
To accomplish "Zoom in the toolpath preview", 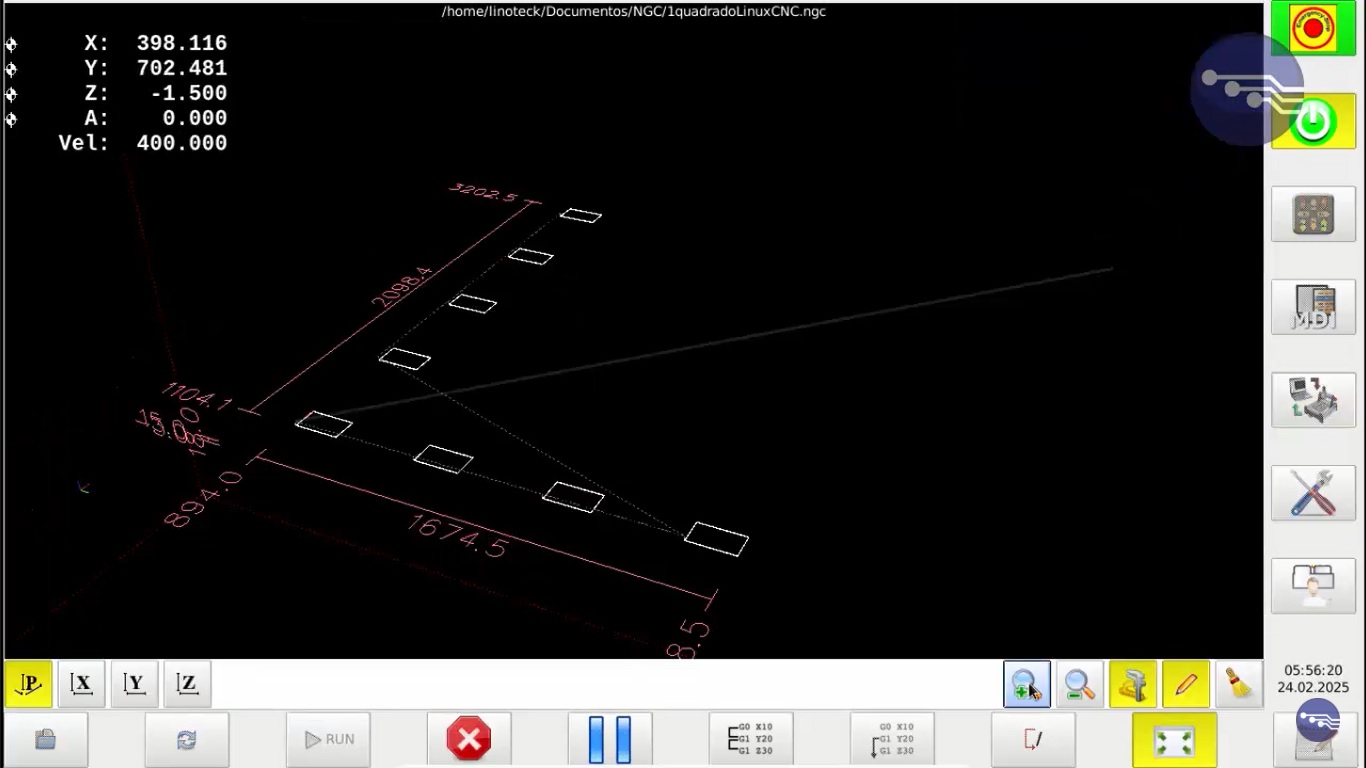I will [x=1026, y=685].
